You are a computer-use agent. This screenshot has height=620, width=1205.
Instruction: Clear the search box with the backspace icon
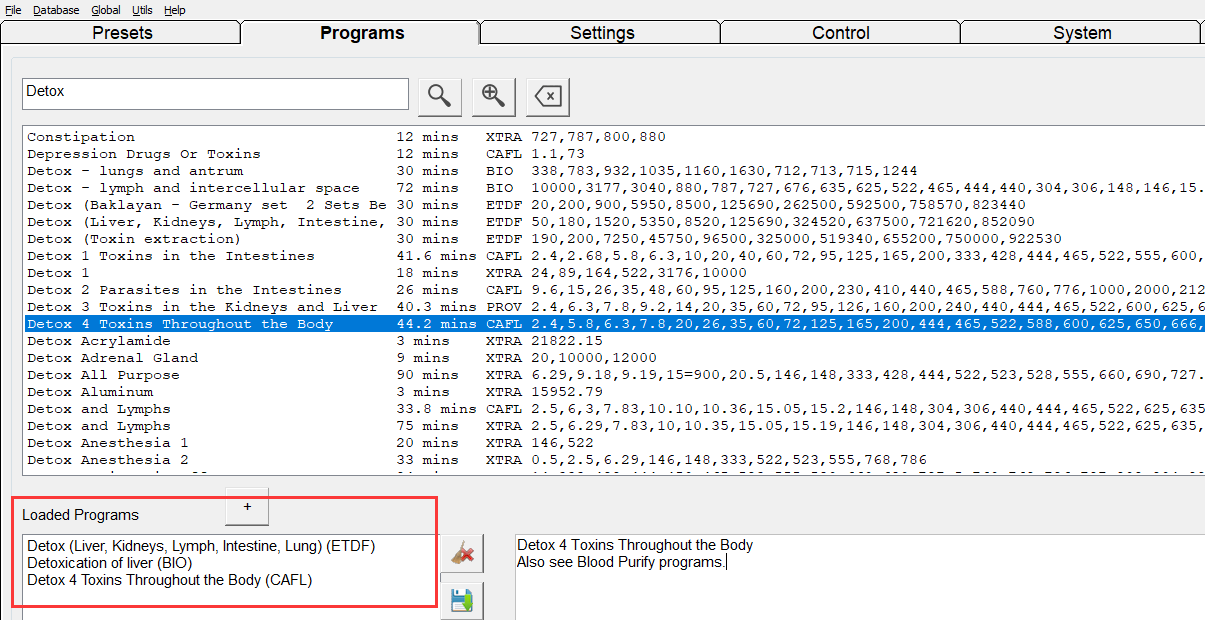point(547,96)
